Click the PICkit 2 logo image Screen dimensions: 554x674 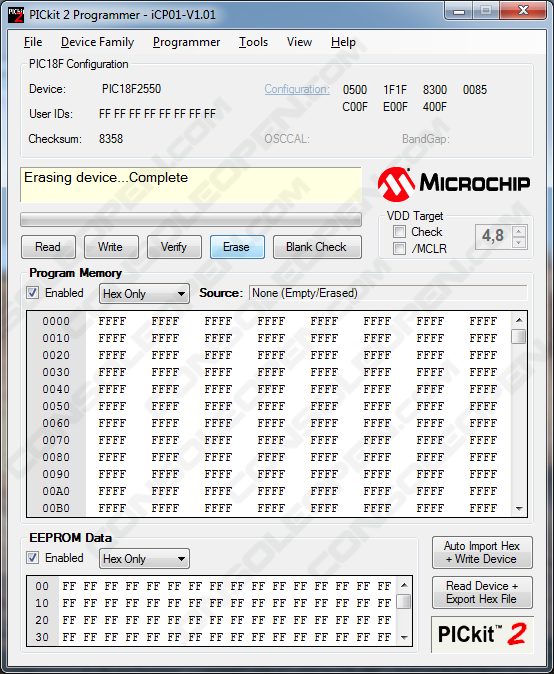pos(482,634)
